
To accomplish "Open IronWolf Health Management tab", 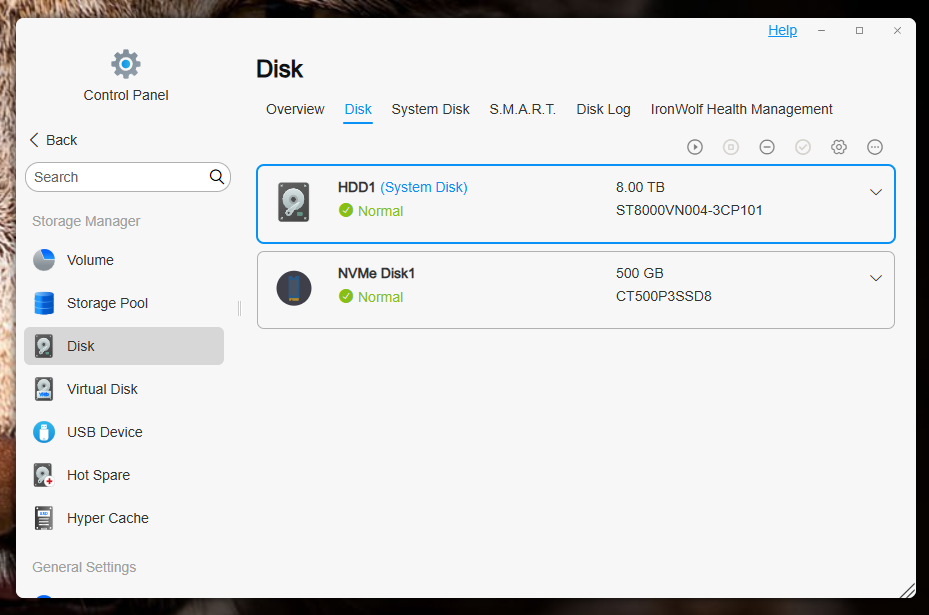I will click(741, 109).
